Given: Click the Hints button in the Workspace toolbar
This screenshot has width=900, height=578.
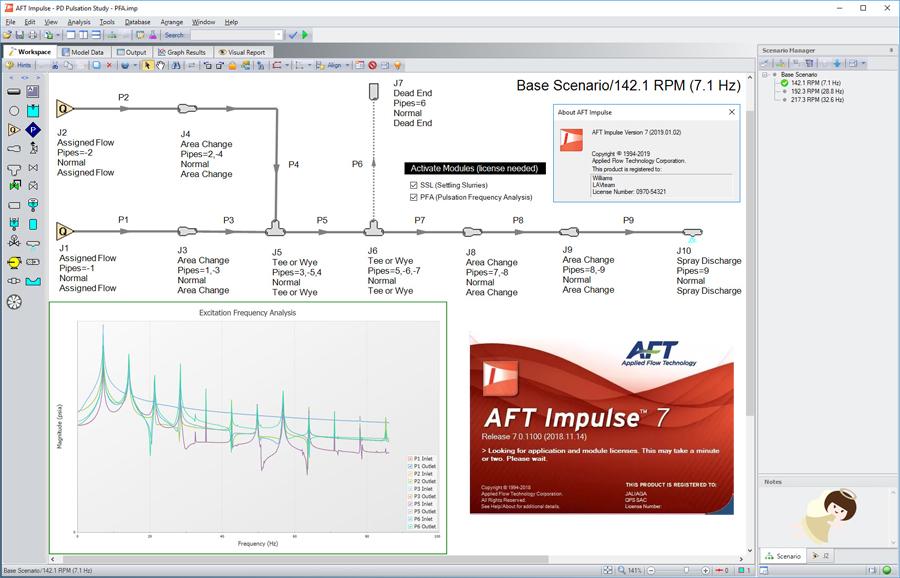Looking at the screenshot, I should click(x=18, y=65).
